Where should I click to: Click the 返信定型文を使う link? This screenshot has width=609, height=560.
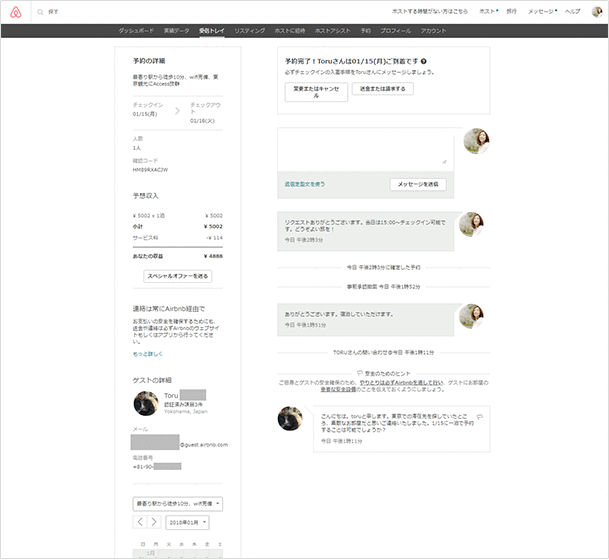304,185
